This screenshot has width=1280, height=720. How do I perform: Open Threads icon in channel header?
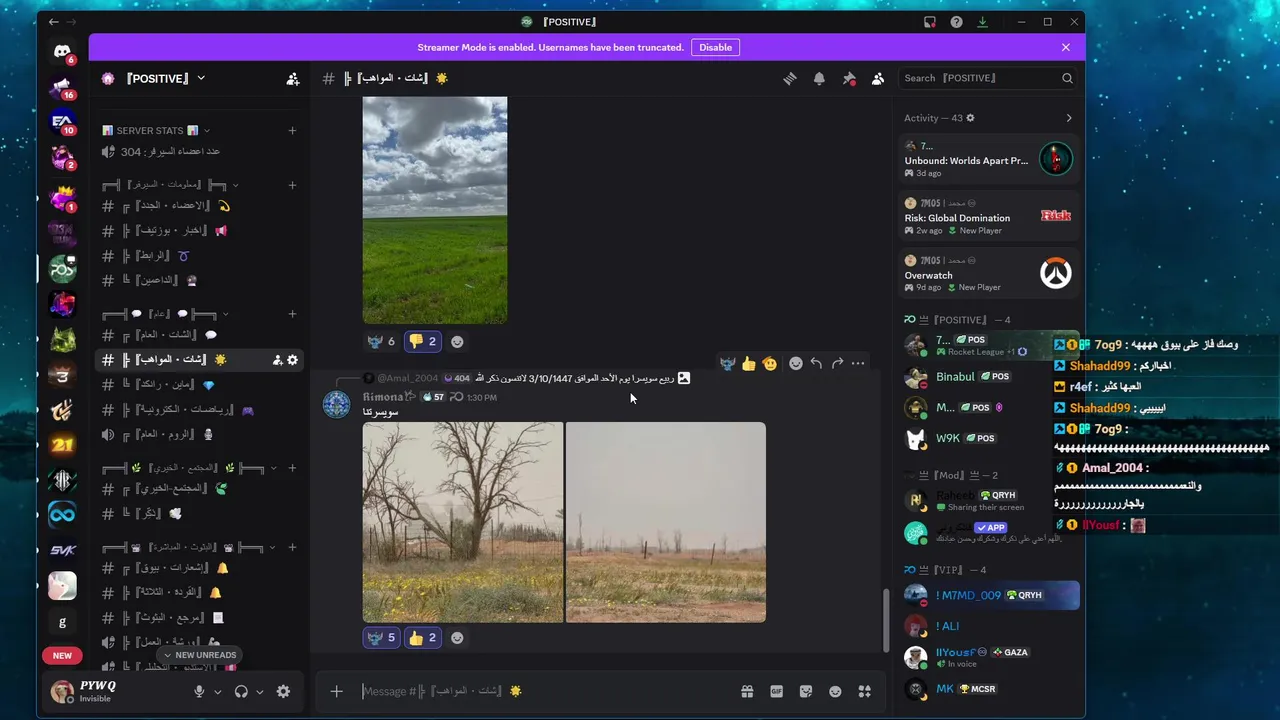click(789, 78)
